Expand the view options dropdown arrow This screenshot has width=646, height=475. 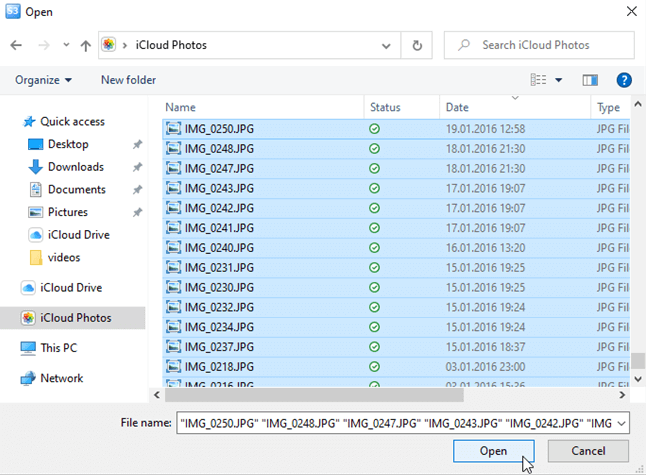pyautogui.click(x=558, y=79)
